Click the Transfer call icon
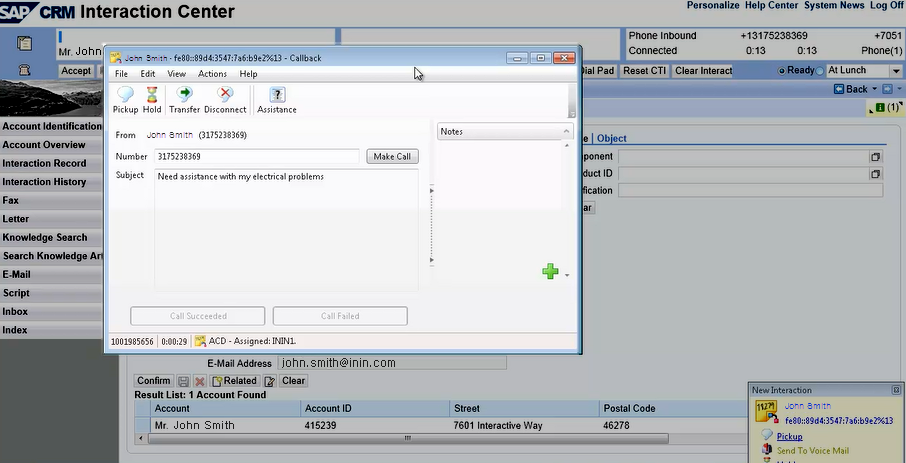 (184, 100)
